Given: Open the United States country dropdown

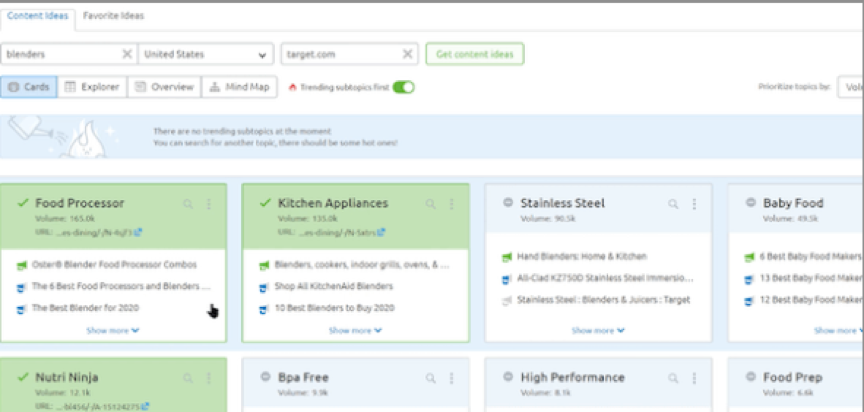Looking at the screenshot, I should (206, 54).
